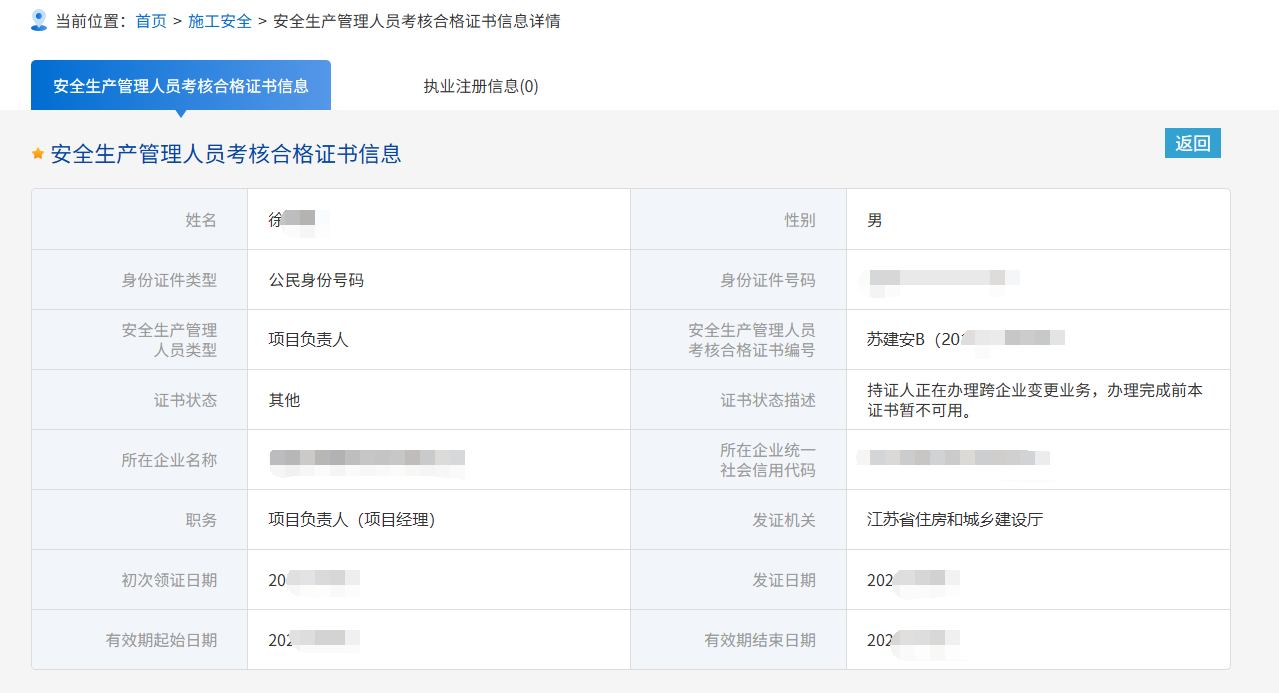The height and width of the screenshot is (693, 1279).
Task: Click the 证书状态 label
Action: [185, 400]
